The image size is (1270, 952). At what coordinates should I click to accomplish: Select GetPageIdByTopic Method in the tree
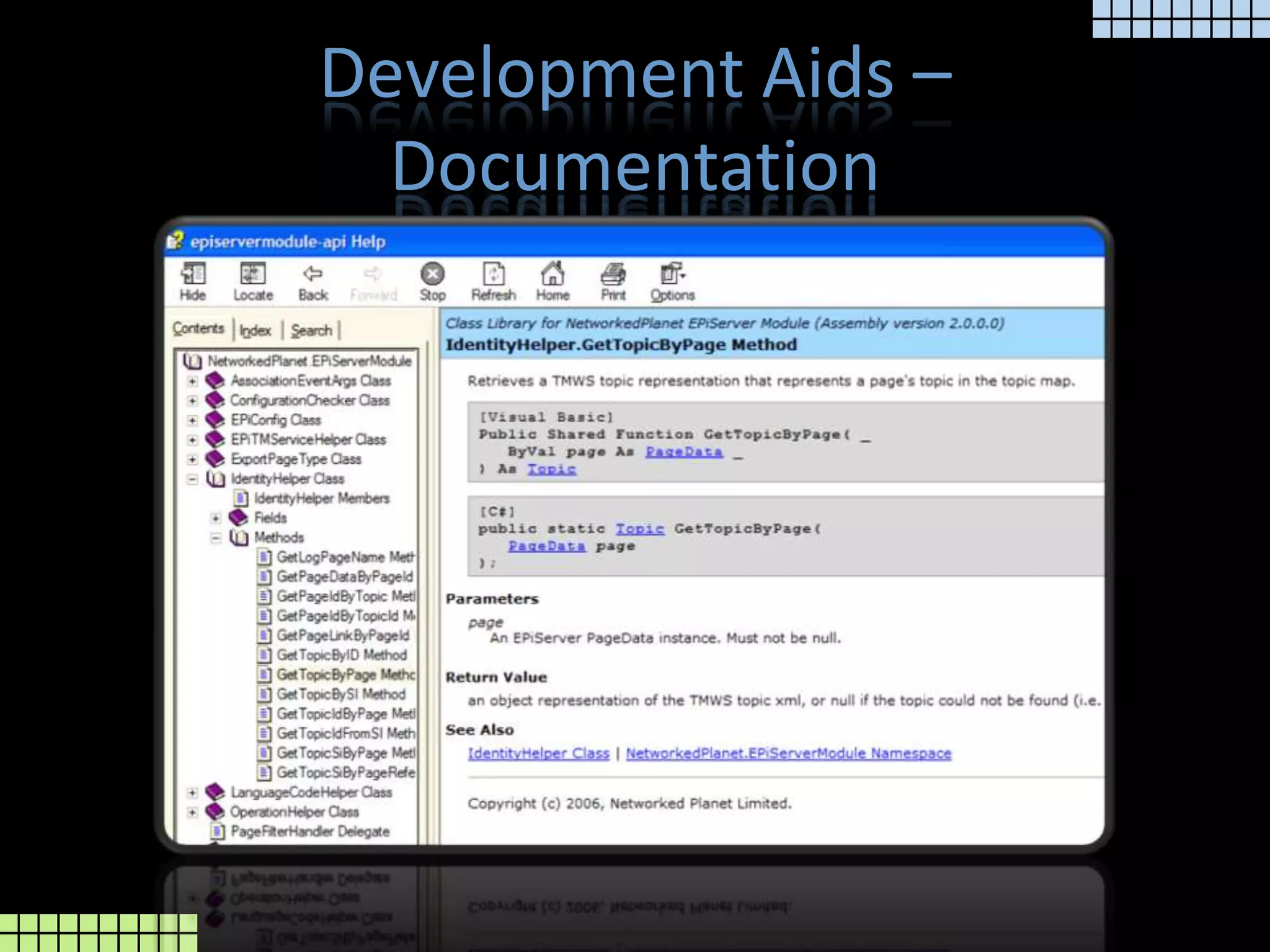(x=346, y=596)
